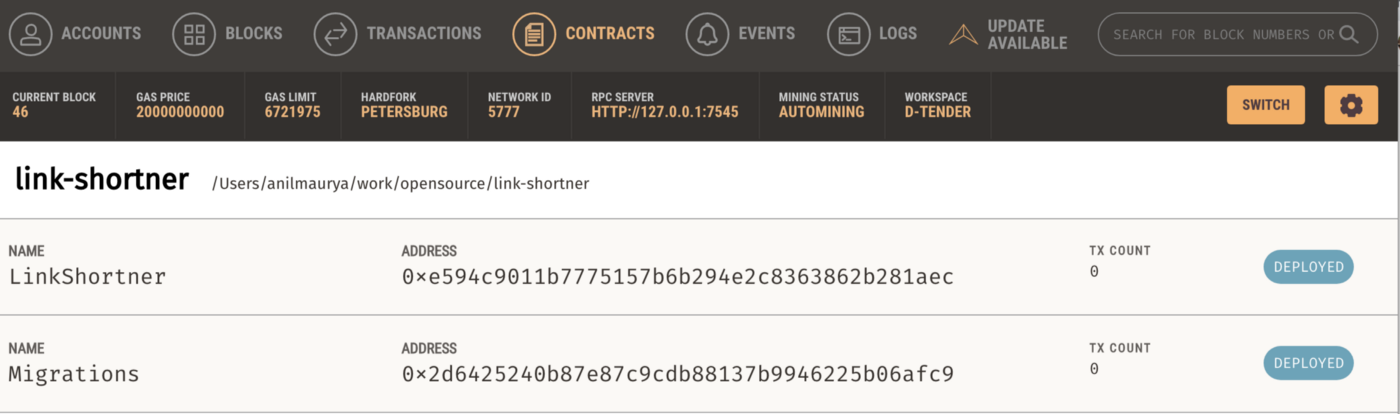
Task: Click the LinkShortner contract address
Action: tap(677, 277)
